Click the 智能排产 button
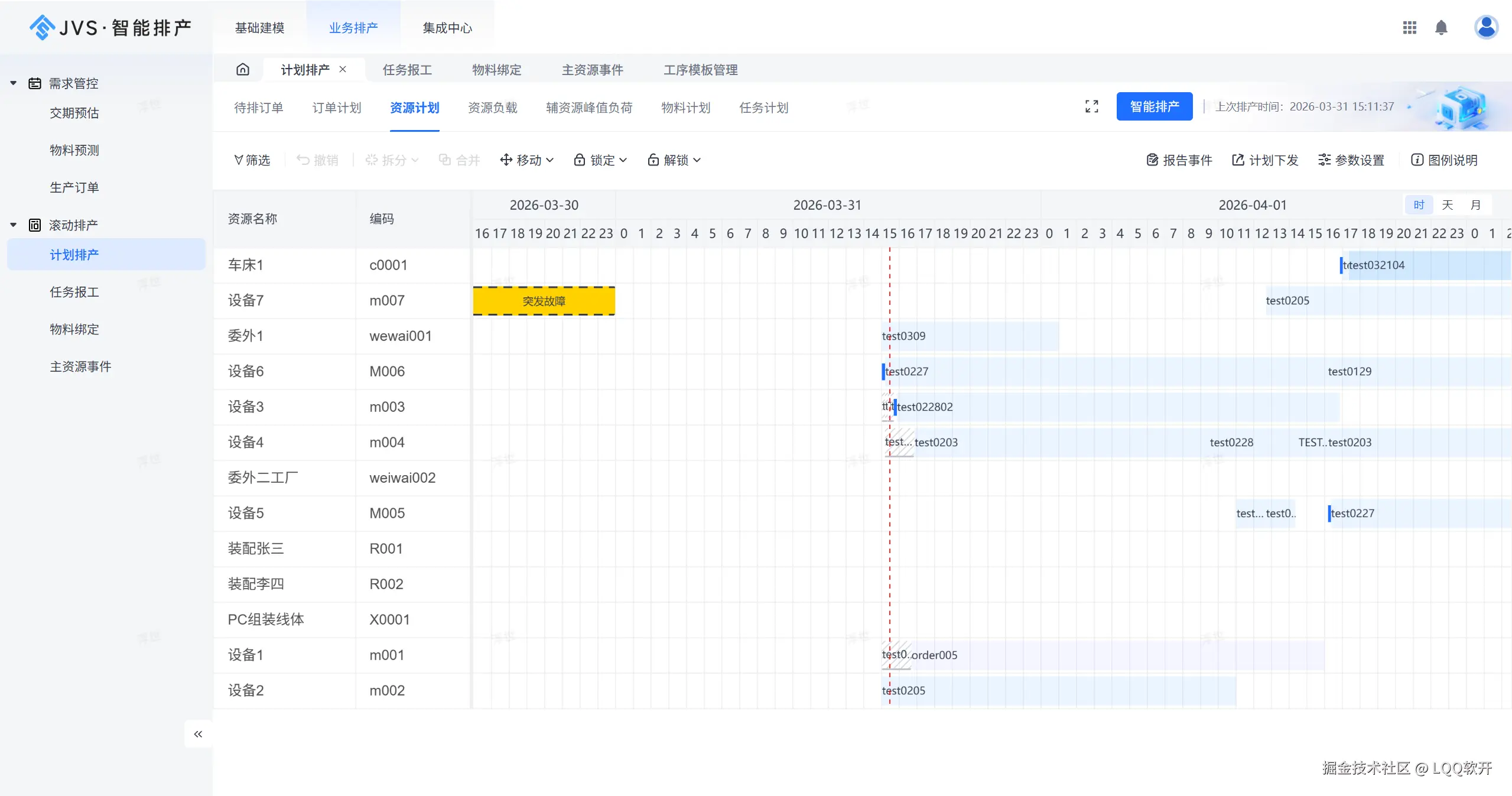The image size is (1512, 796). coord(1154,106)
